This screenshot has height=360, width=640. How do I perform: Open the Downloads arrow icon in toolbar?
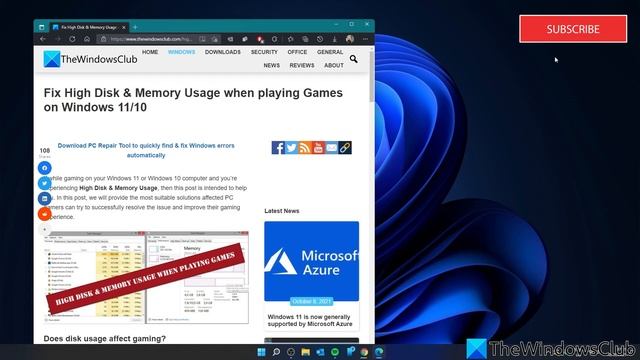334,39
